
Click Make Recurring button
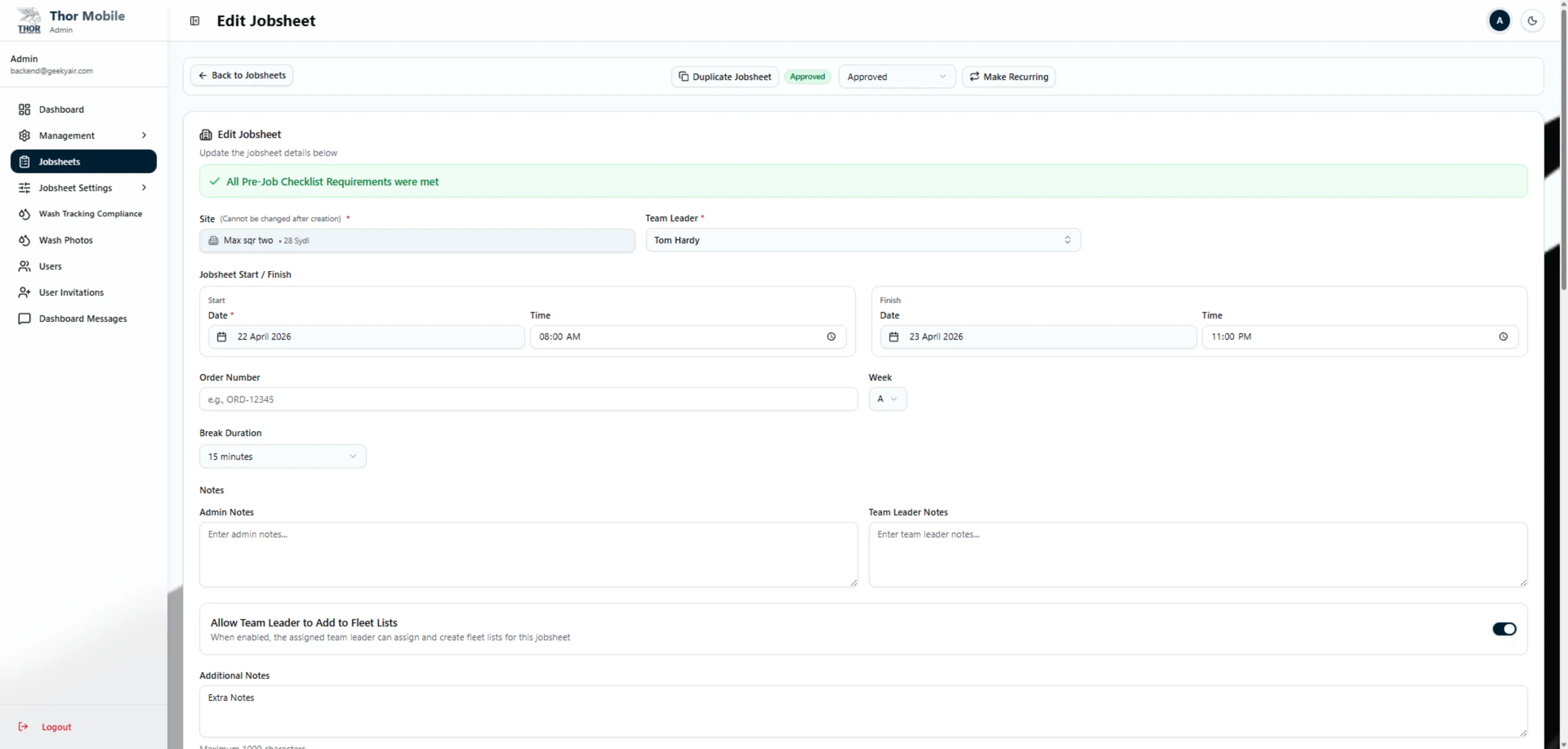coord(1009,77)
